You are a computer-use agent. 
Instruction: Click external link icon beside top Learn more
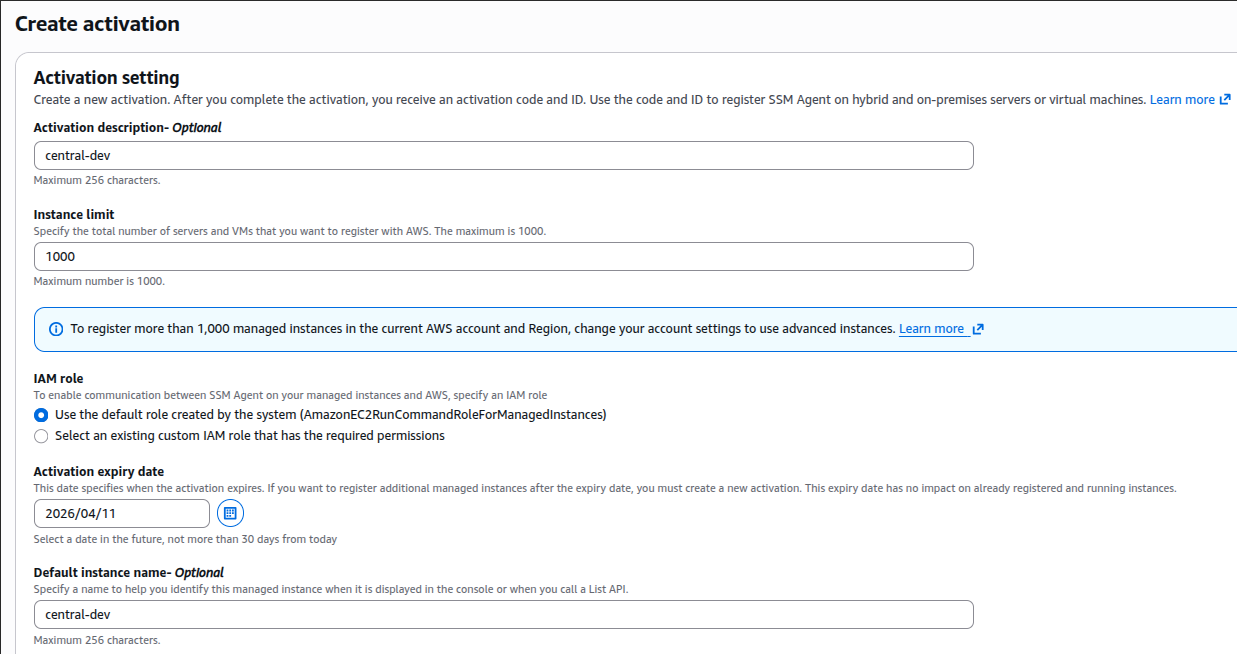1225,100
